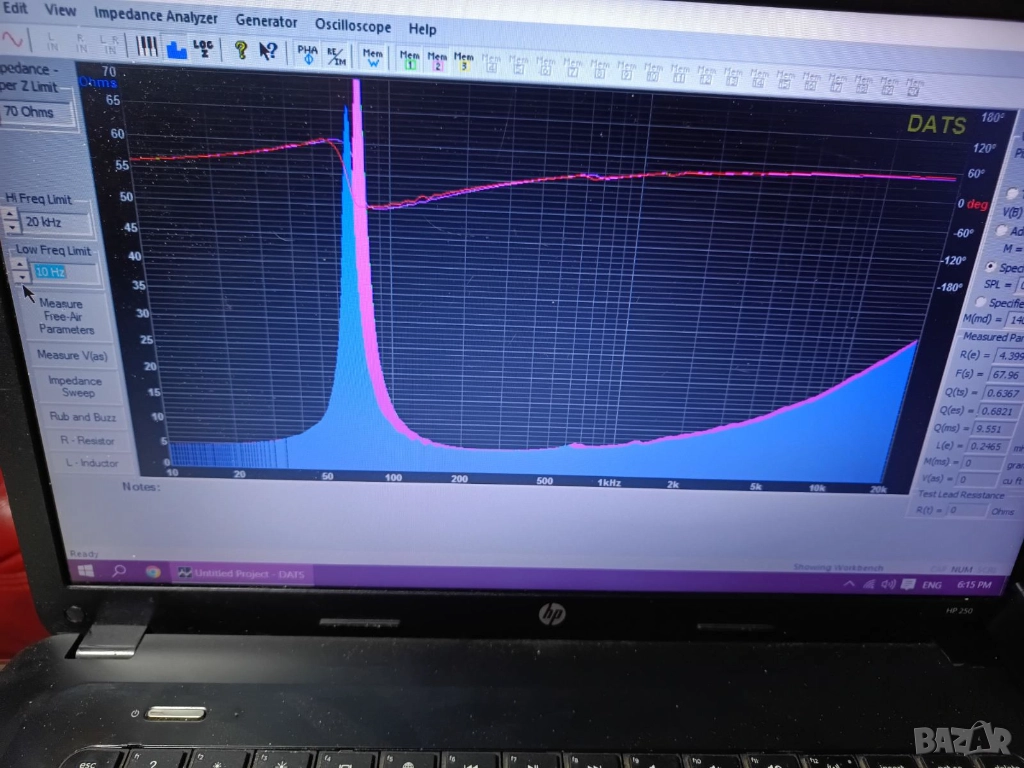1024x768 pixels.
Task: Open help with the yellow question mark
Action: [x=240, y=50]
